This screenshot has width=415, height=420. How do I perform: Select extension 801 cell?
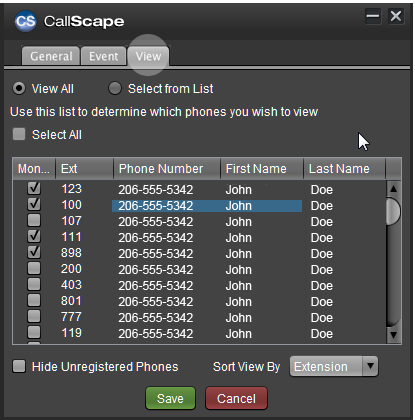point(71,301)
